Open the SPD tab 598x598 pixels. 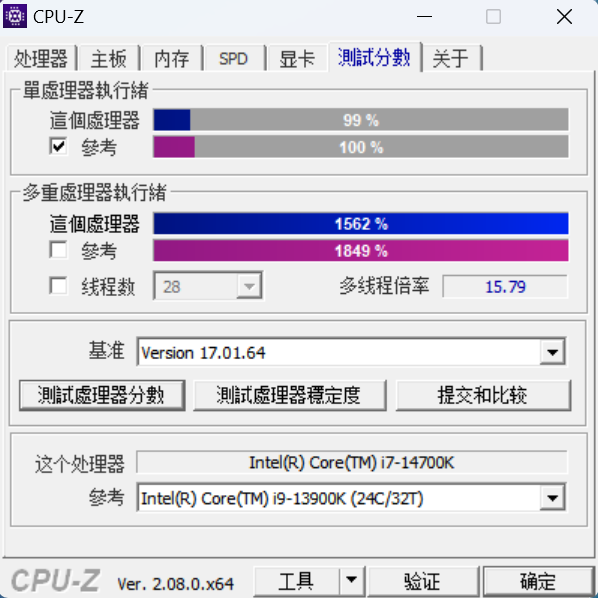(234, 59)
